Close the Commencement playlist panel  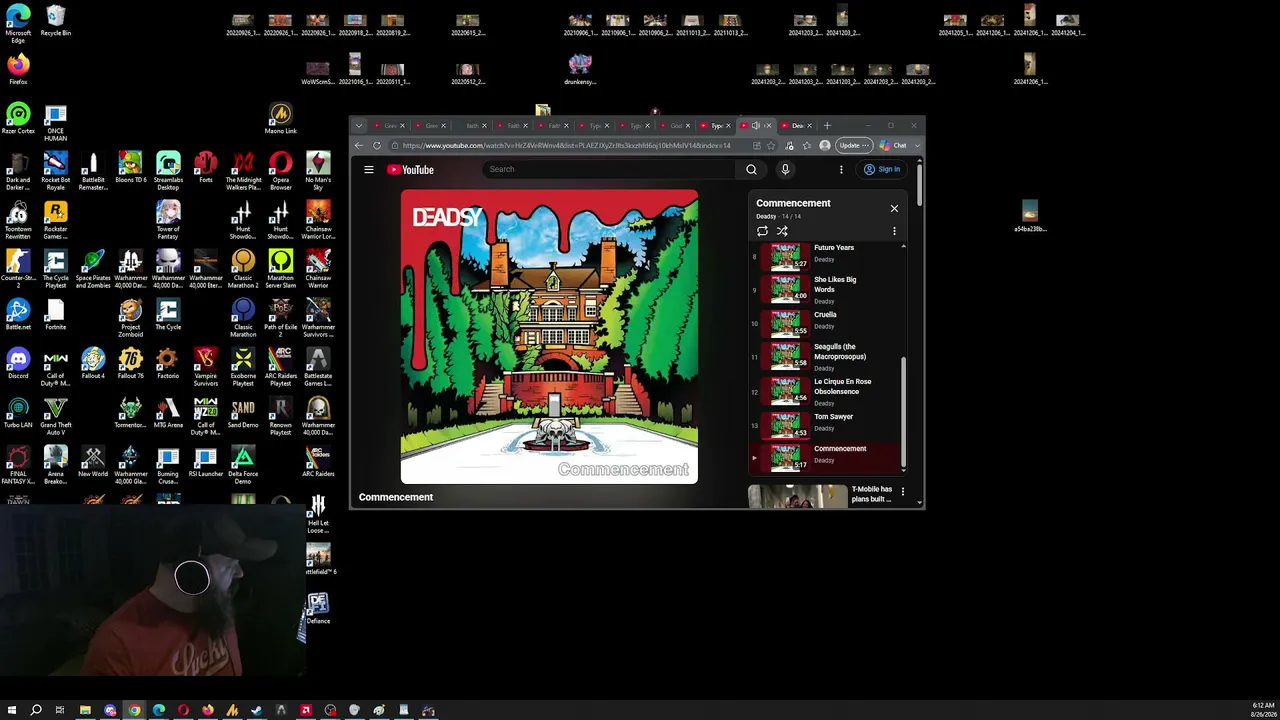pos(894,208)
